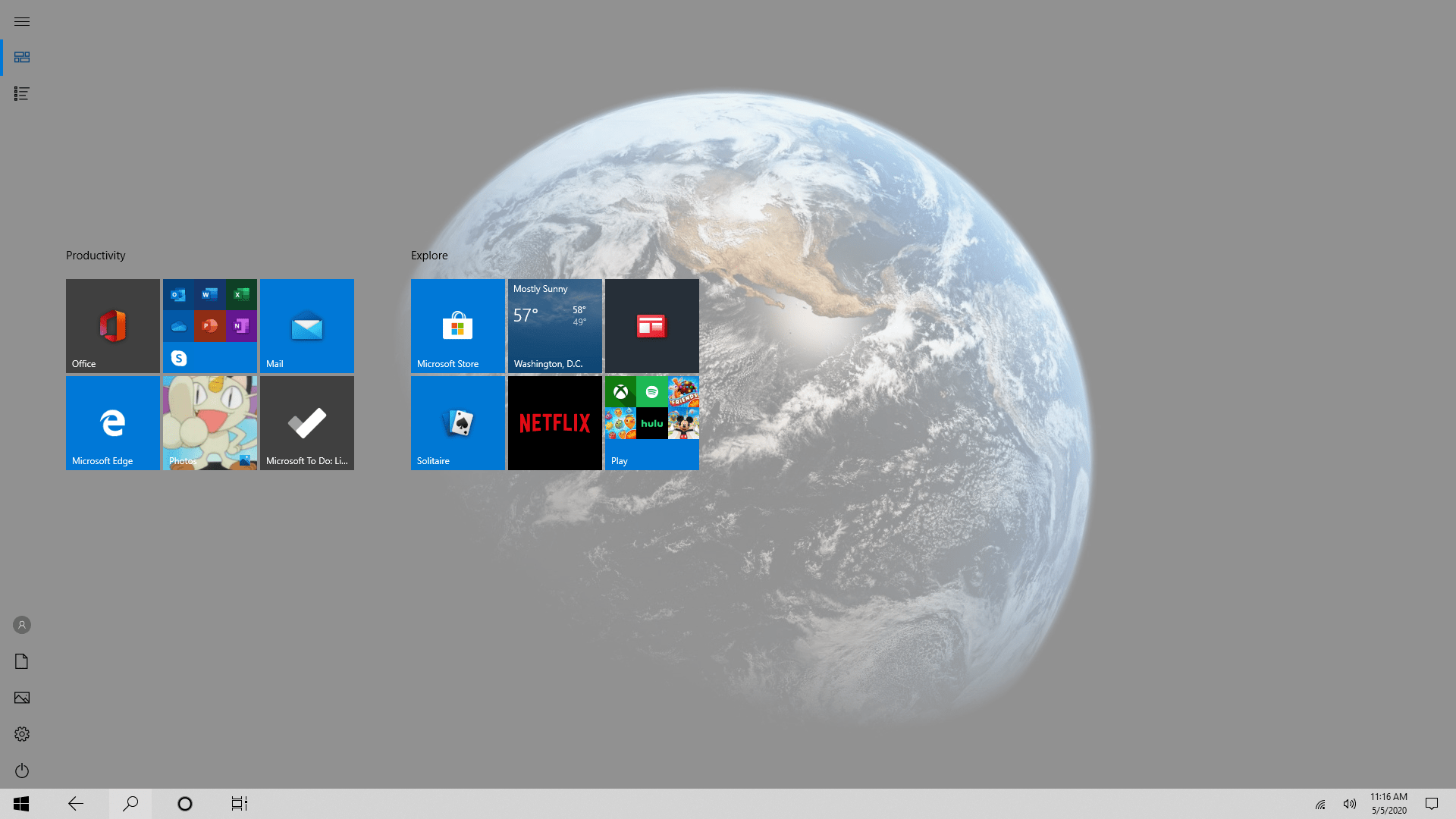Open Microsoft Edge tile
1456x819 pixels.
point(112,423)
